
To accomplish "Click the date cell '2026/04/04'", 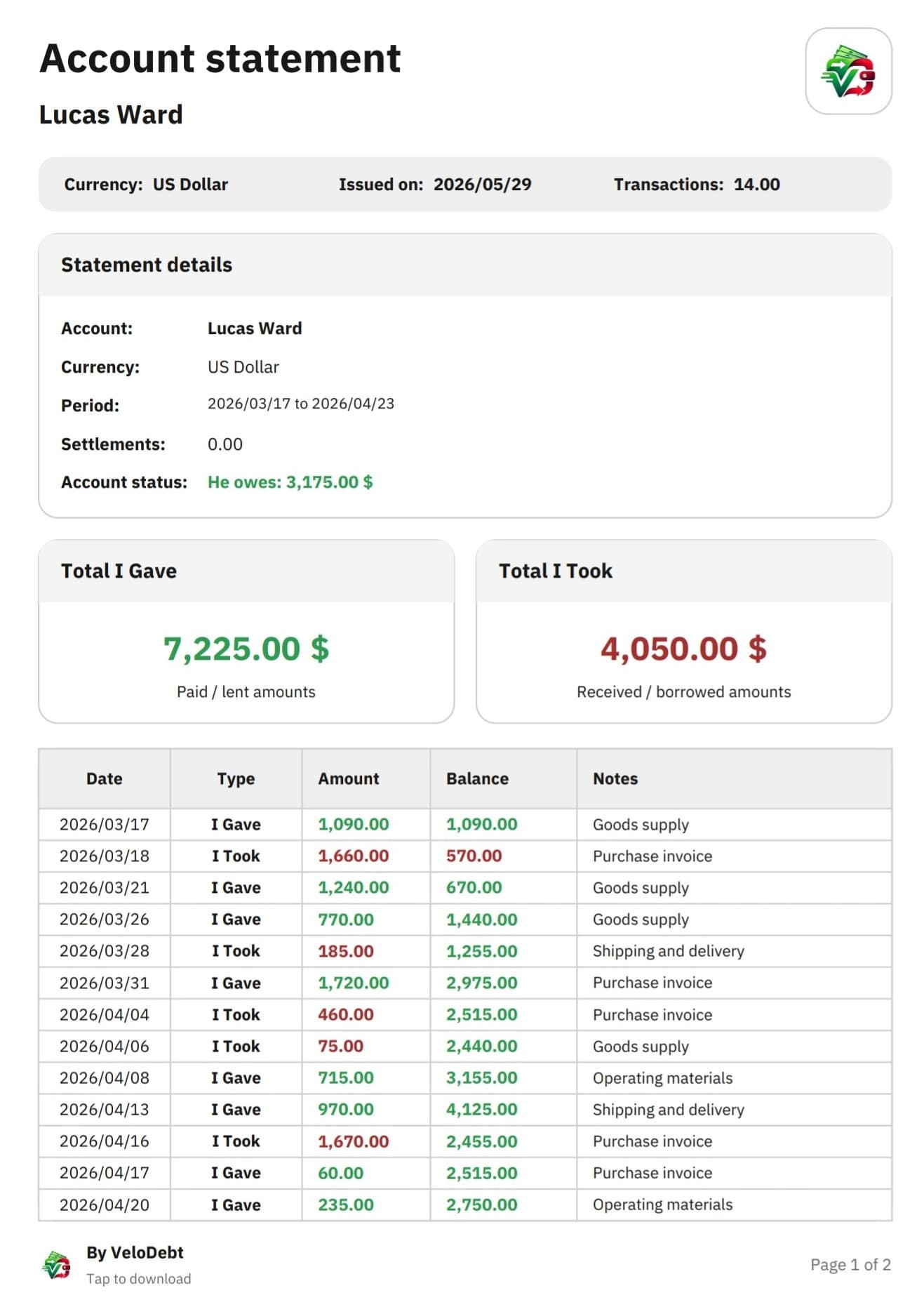I will tap(105, 1014).
